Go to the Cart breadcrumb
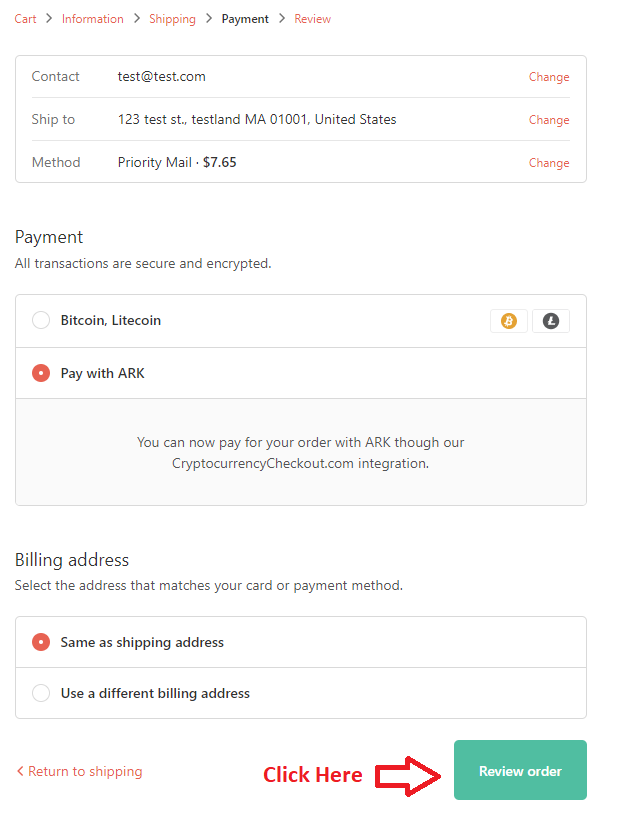Screen dimensions: 617x813 point(25,19)
